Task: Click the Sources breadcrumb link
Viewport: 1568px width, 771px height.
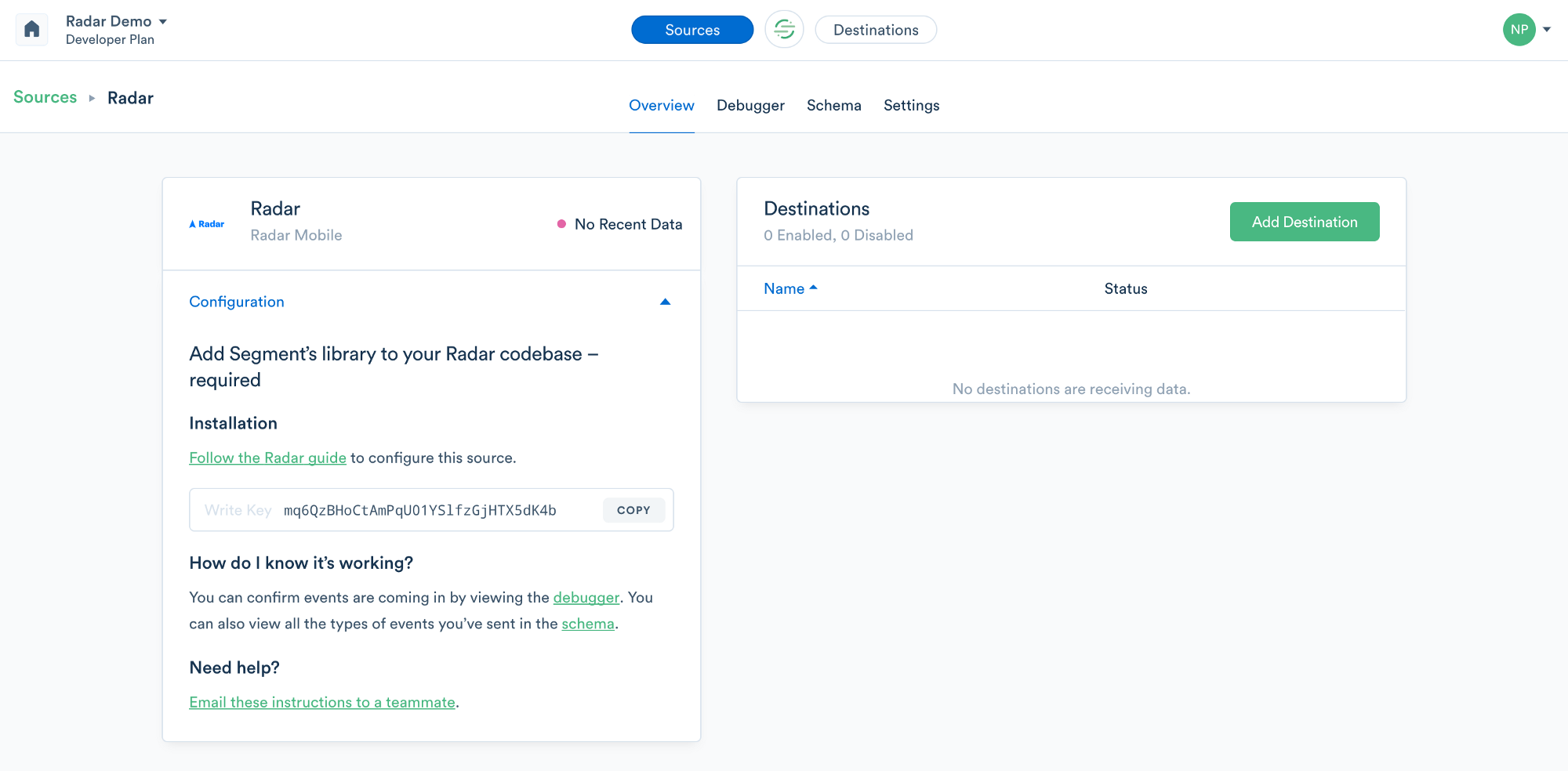Action: point(45,97)
